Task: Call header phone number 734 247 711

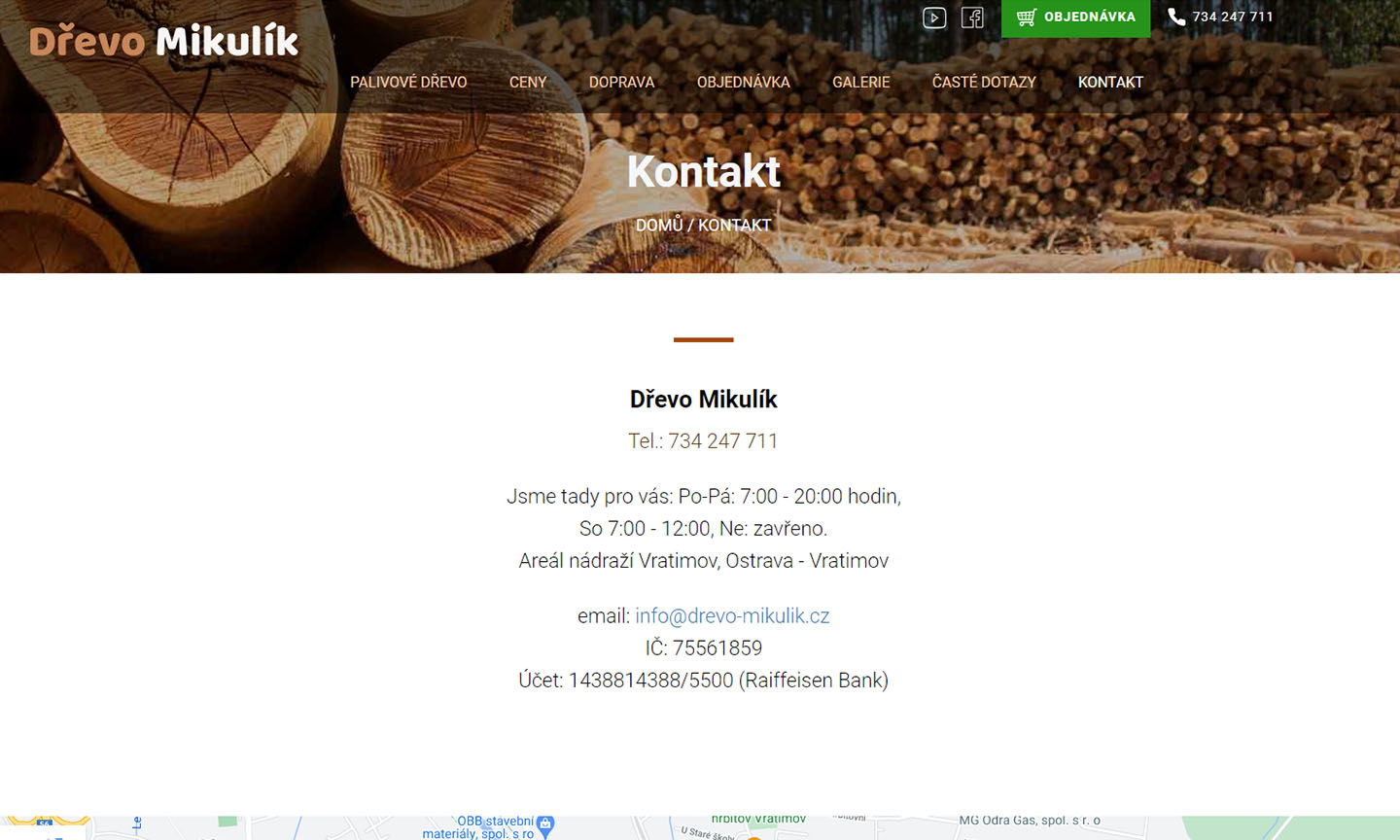Action: tap(1232, 17)
